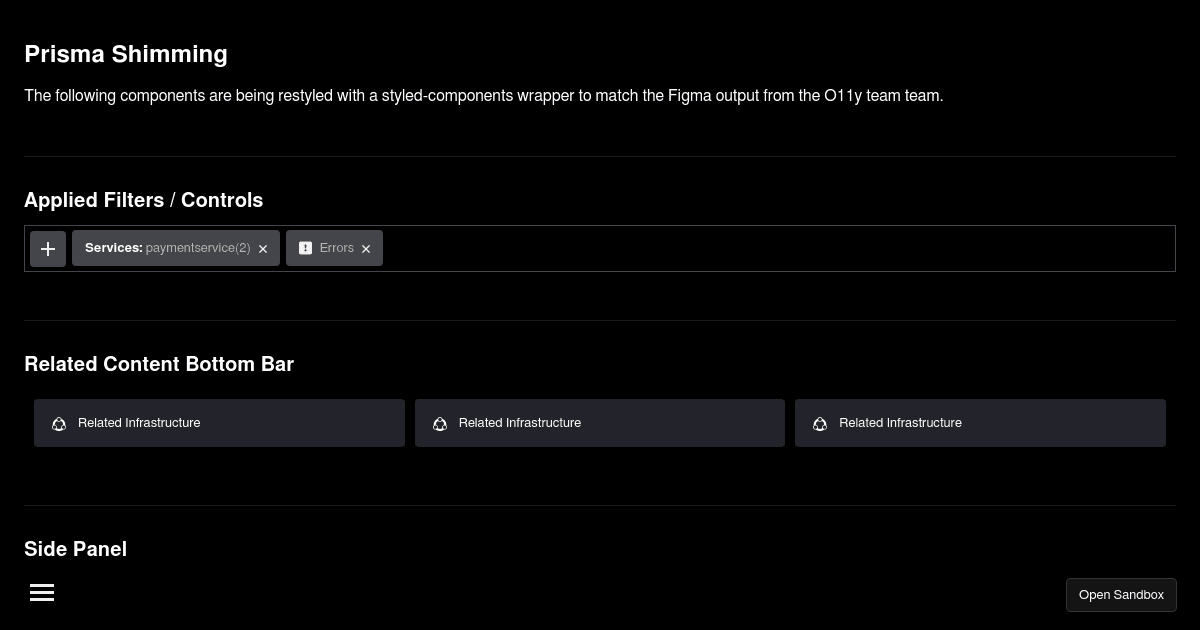The image size is (1200, 630).
Task: Click the styled-components description paragraph
Action: pyautogui.click(x=483, y=96)
